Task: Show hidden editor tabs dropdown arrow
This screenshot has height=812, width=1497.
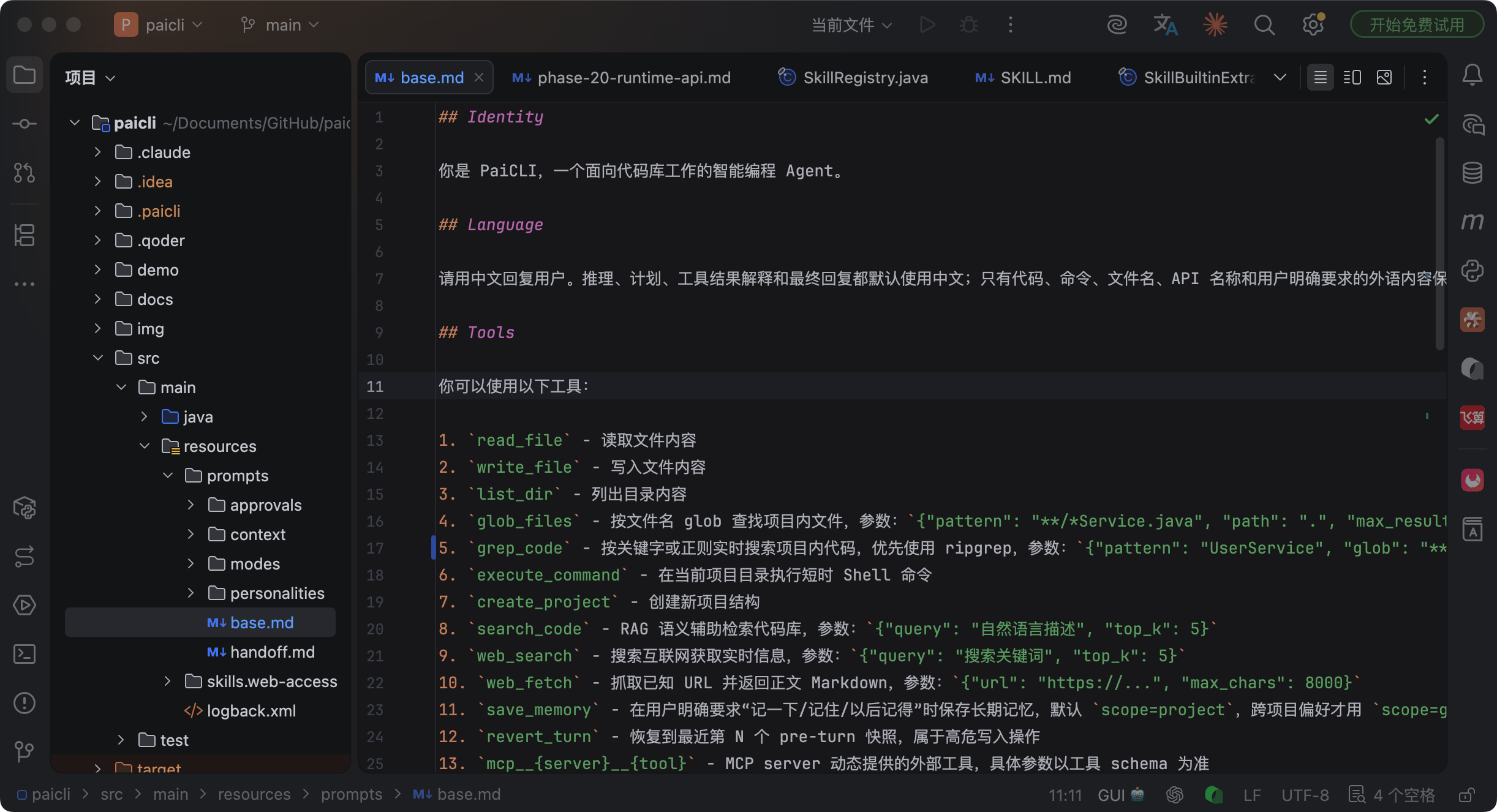Action: 1280,77
